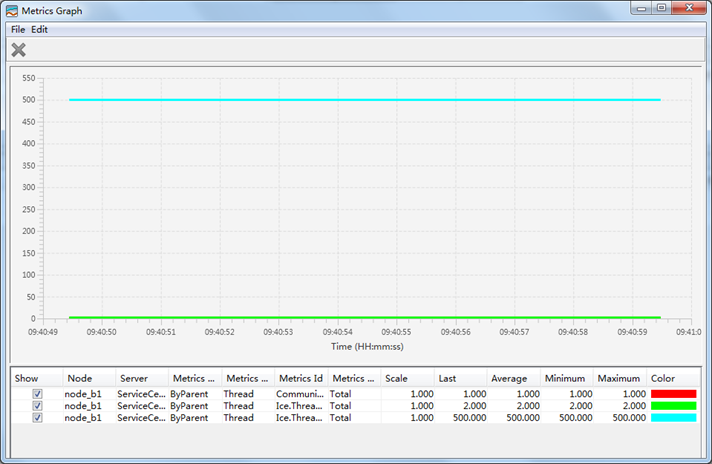The height and width of the screenshot is (464, 712).
Task: Select the Communi... Metrics Id cell
Action: click(x=301, y=394)
